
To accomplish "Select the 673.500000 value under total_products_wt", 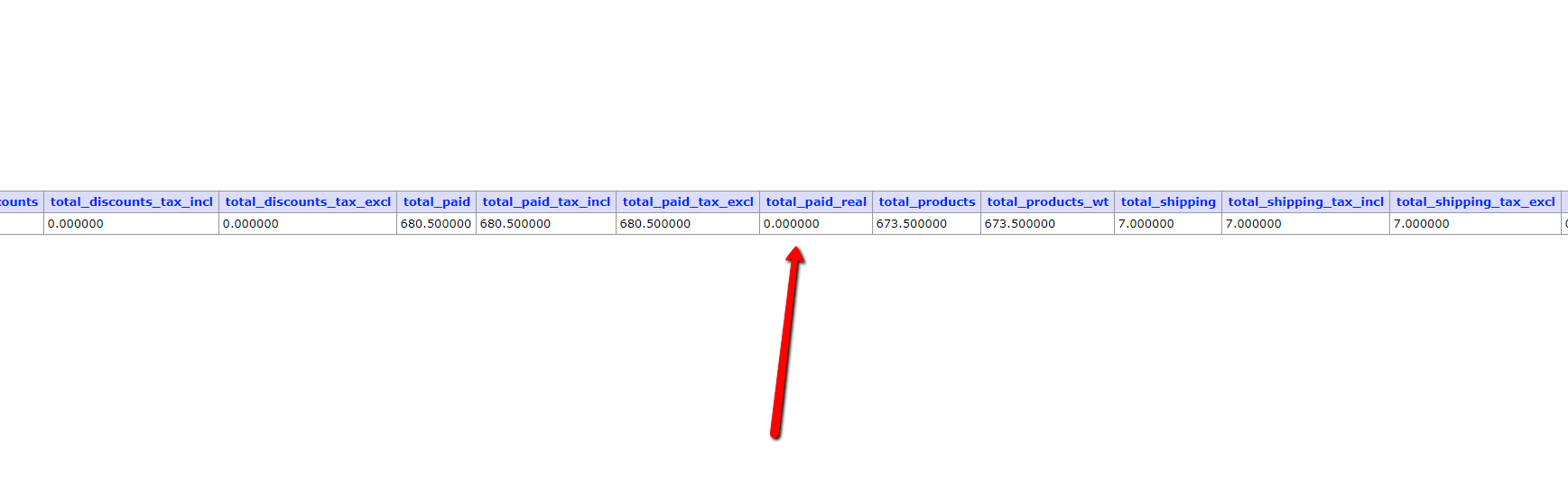I will click(1020, 224).
